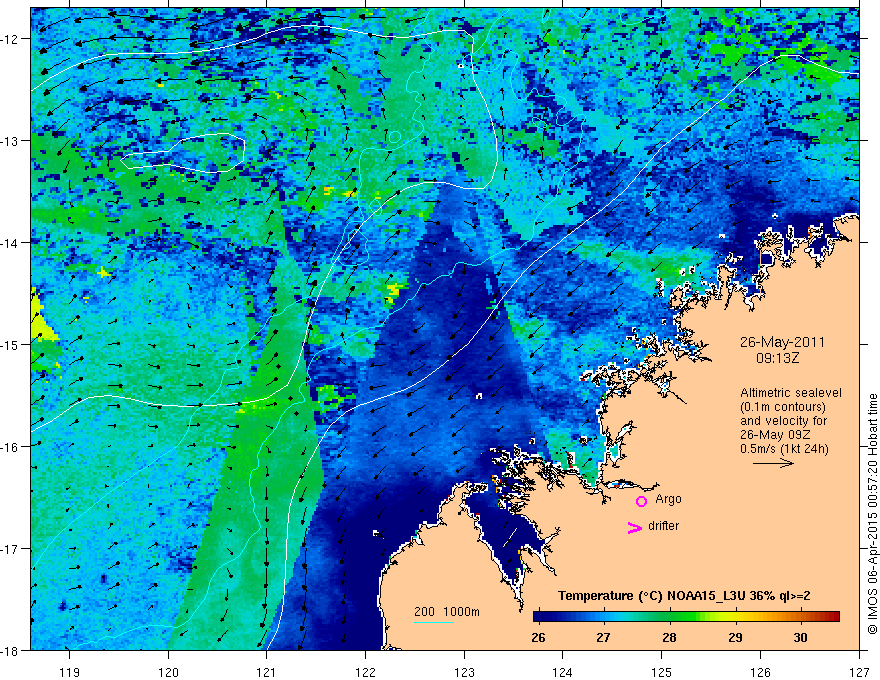Viewport: 880px width, 680px height.
Task: Click the 'drifter' legend label
Action: click(663, 526)
